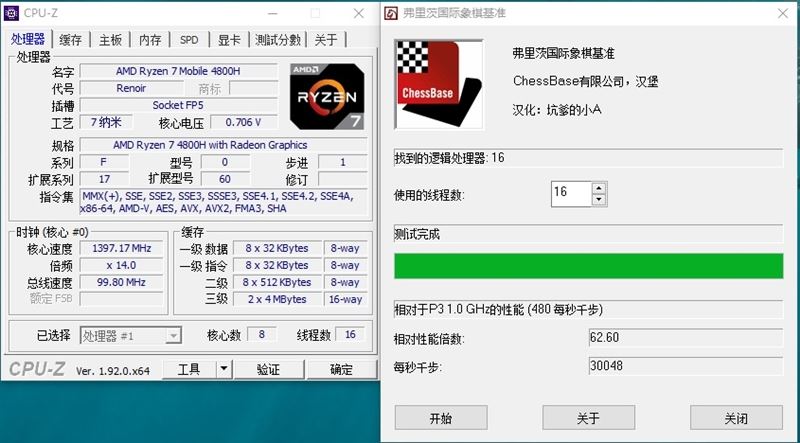Click the 工具 button
The image size is (800, 443).
(189, 369)
